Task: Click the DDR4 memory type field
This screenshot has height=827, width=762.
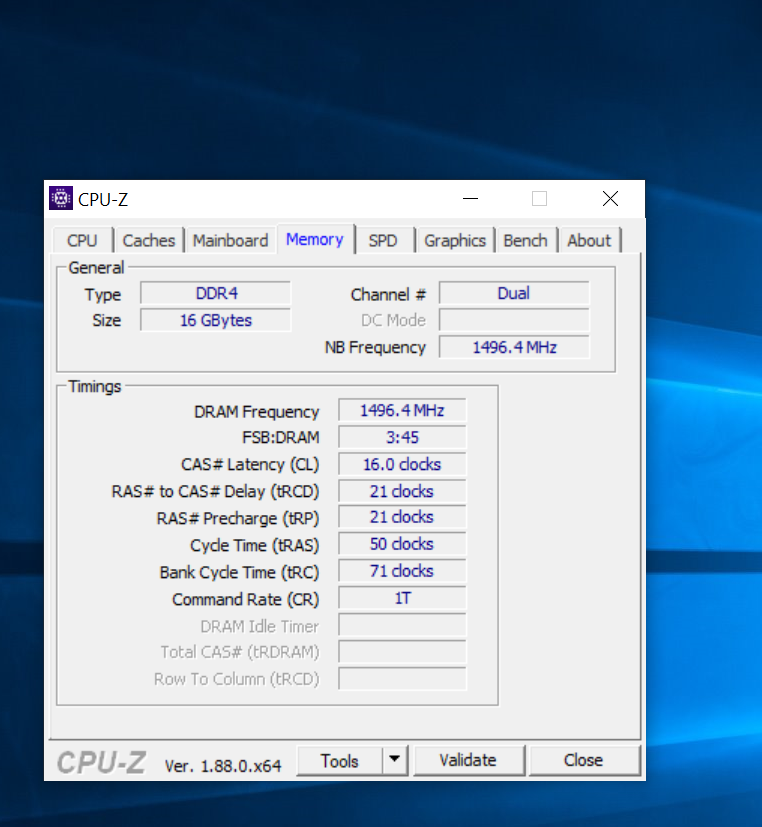Action: pos(216,293)
